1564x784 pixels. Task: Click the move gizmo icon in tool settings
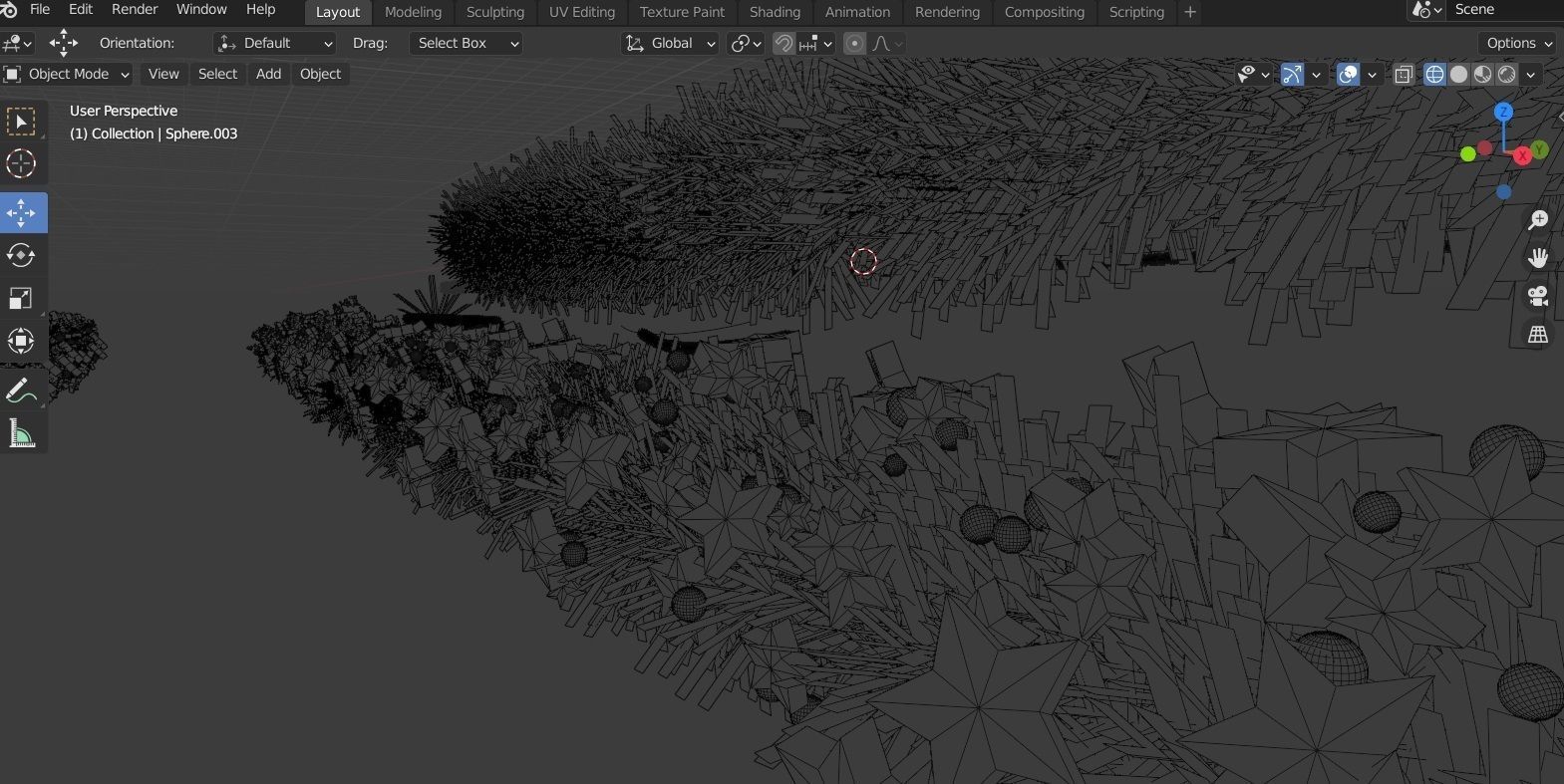pyautogui.click(x=64, y=43)
